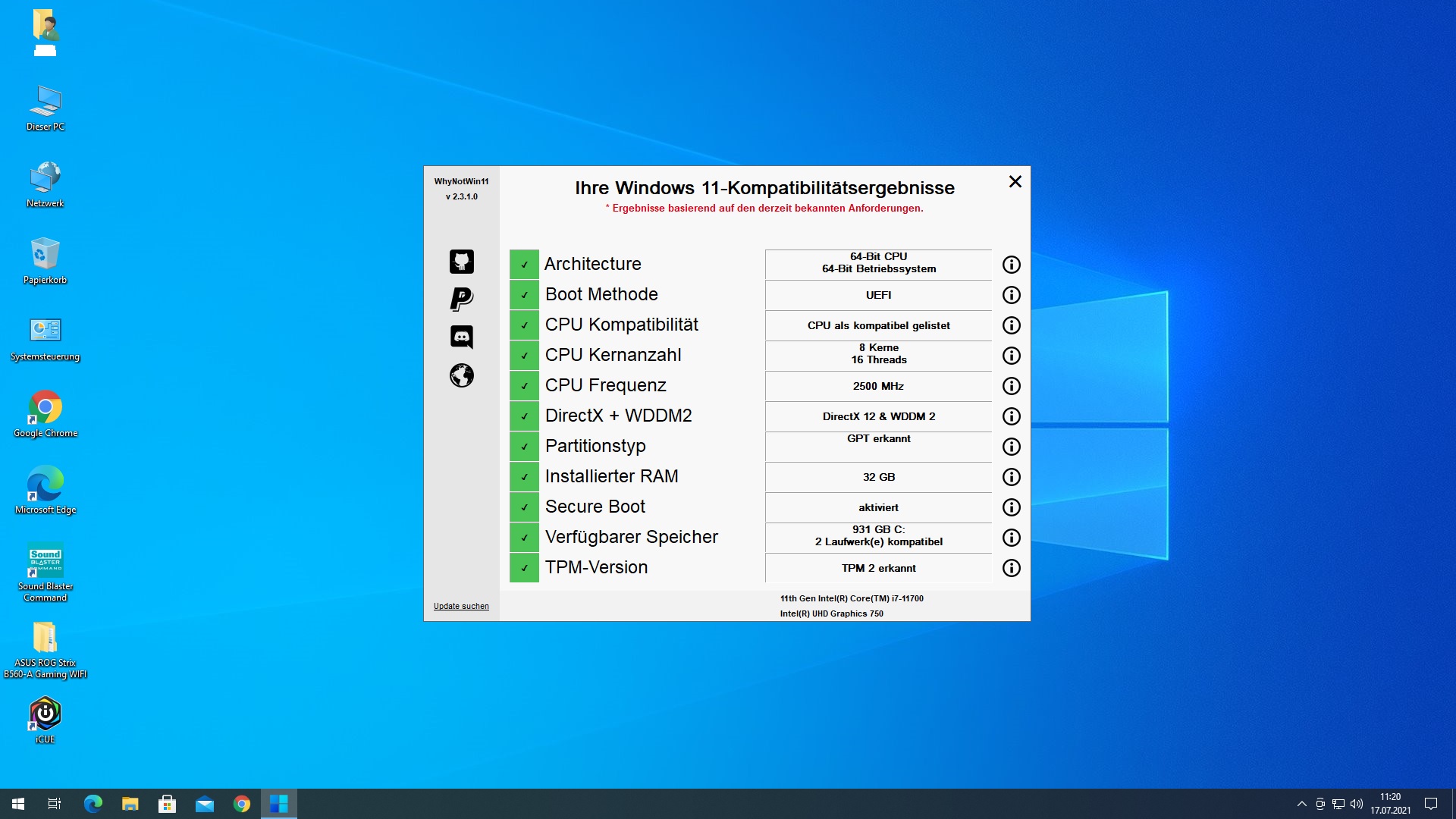This screenshot has height=819, width=1456.
Task: Open info icon for TPM-Version
Action: 1011,568
